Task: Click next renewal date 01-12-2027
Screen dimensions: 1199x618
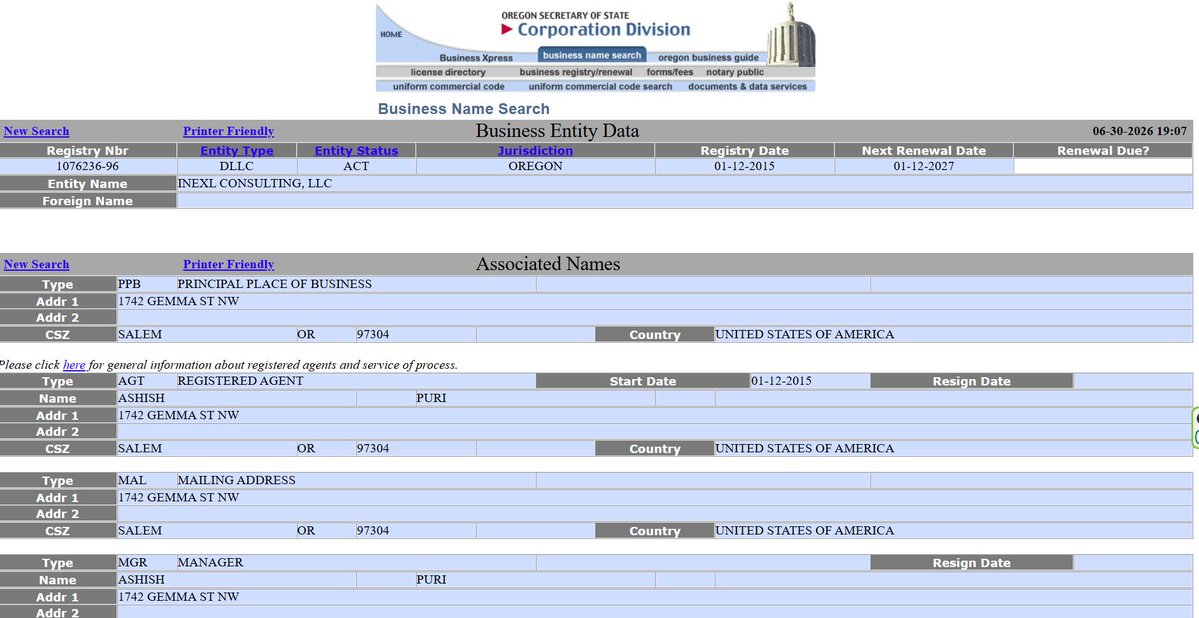Action: click(x=924, y=166)
